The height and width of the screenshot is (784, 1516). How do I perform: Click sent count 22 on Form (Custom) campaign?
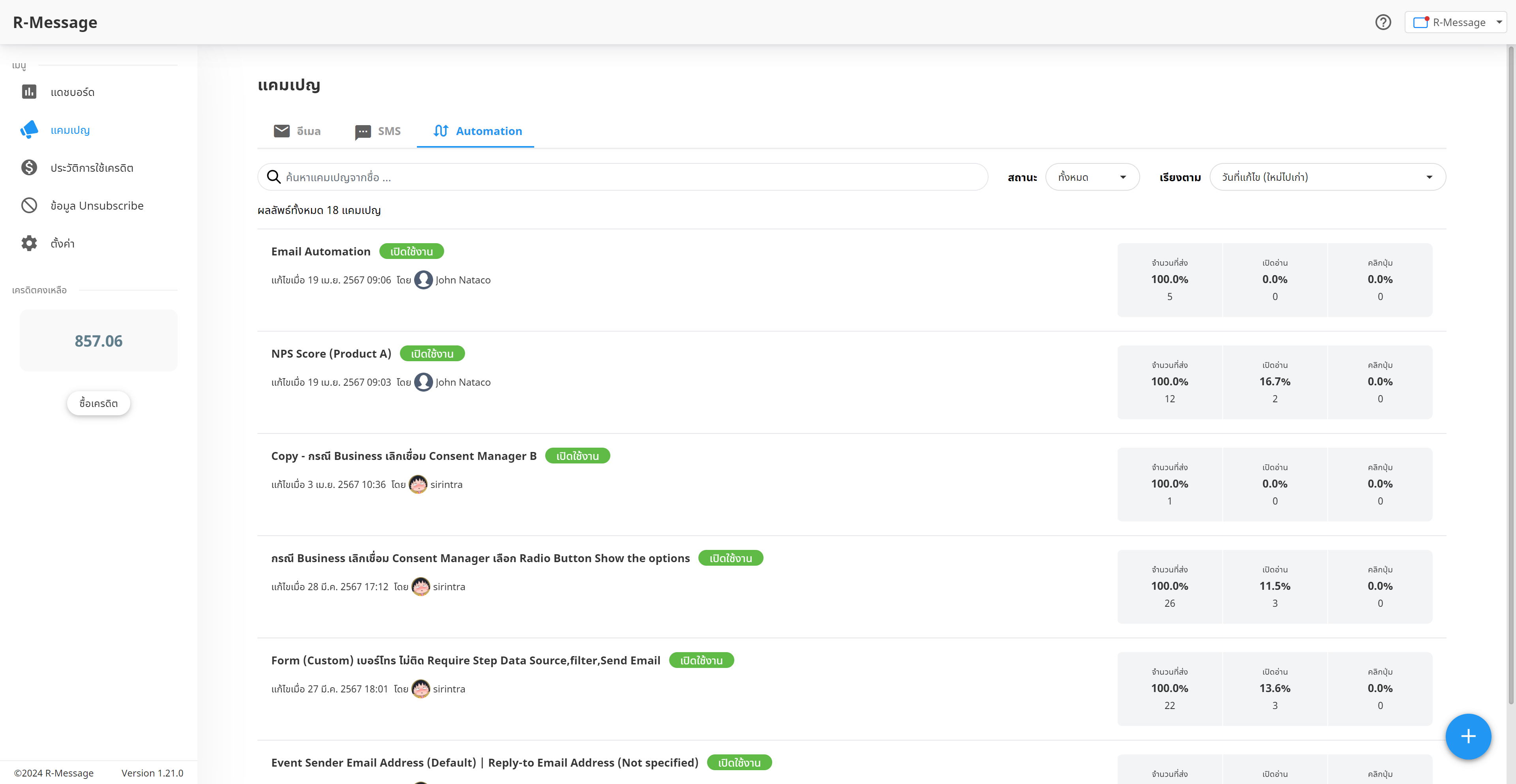click(1169, 706)
